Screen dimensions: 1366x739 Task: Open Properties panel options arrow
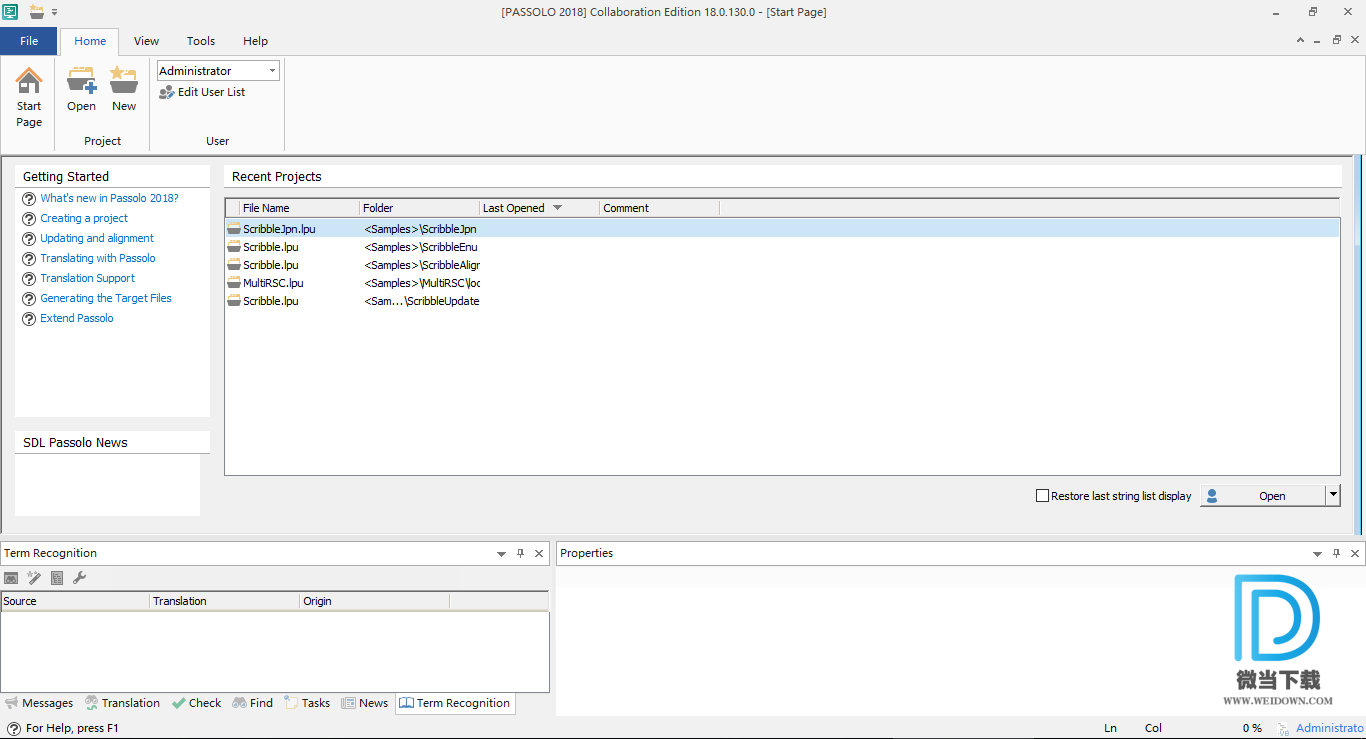(x=1318, y=553)
